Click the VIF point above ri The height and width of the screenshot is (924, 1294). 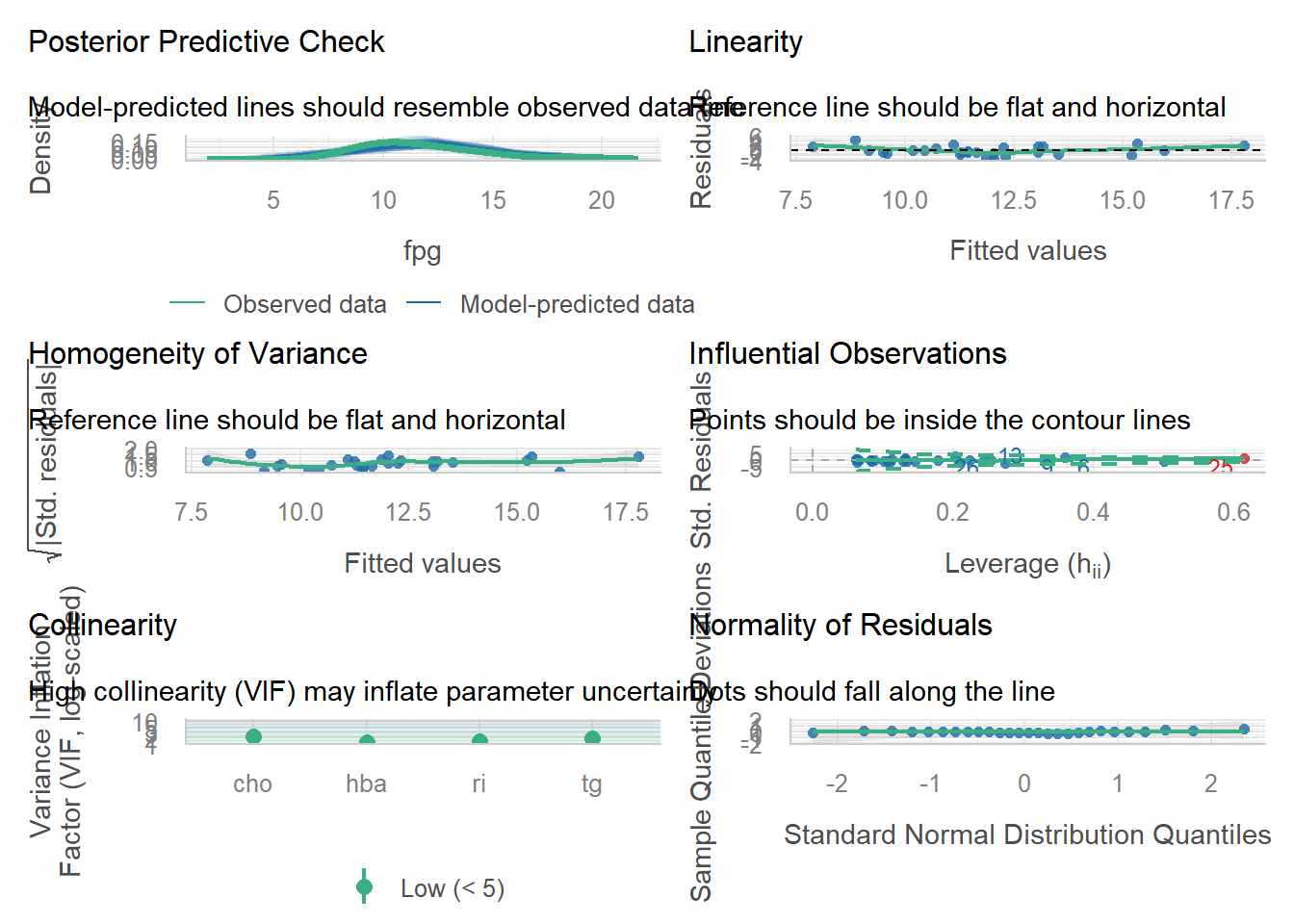click(479, 740)
